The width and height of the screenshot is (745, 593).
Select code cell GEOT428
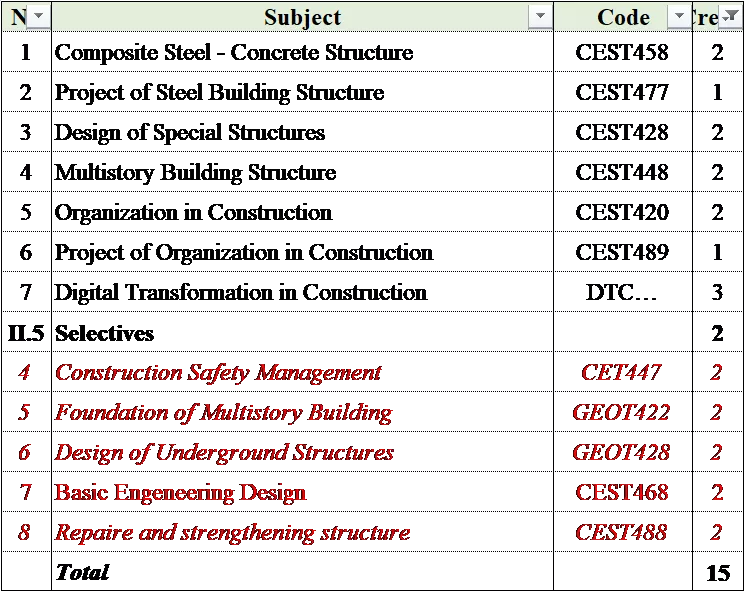(623, 452)
